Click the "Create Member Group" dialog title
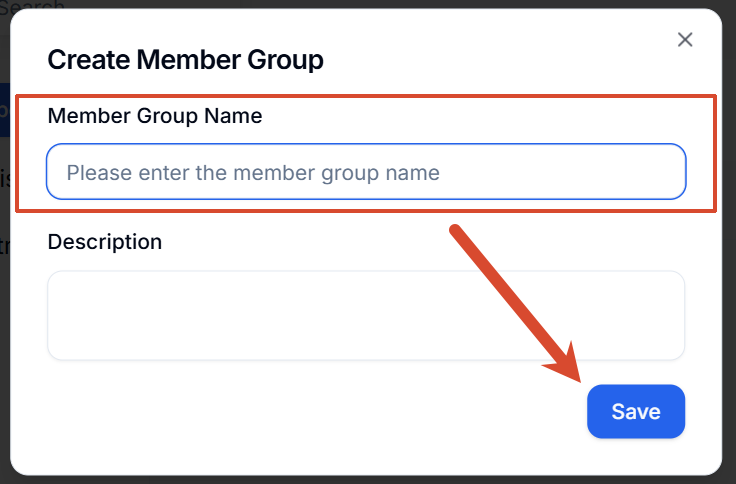The height and width of the screenshot is (484, 736). click(185, 60)
